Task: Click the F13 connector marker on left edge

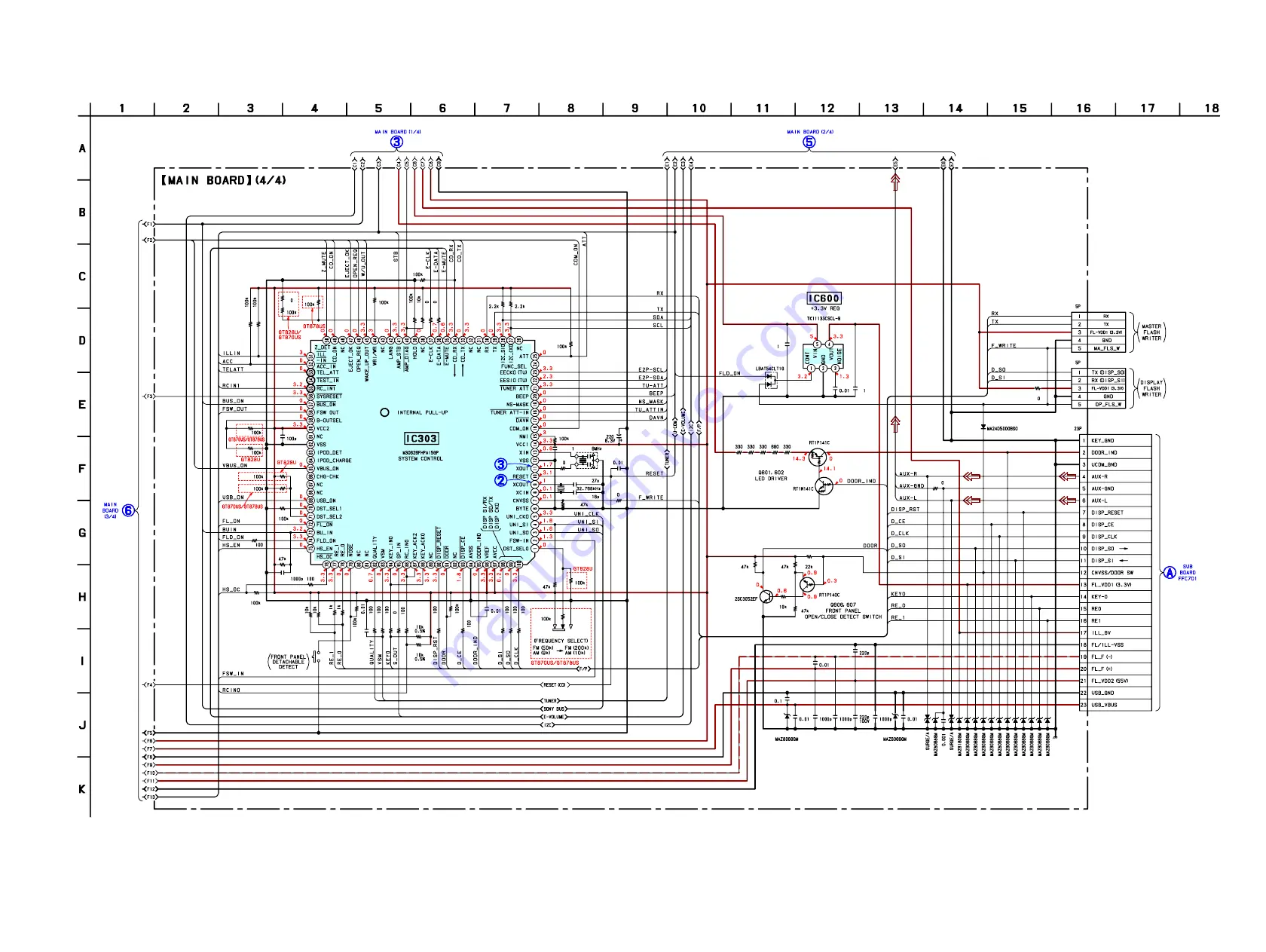Action: click(150, 797)
